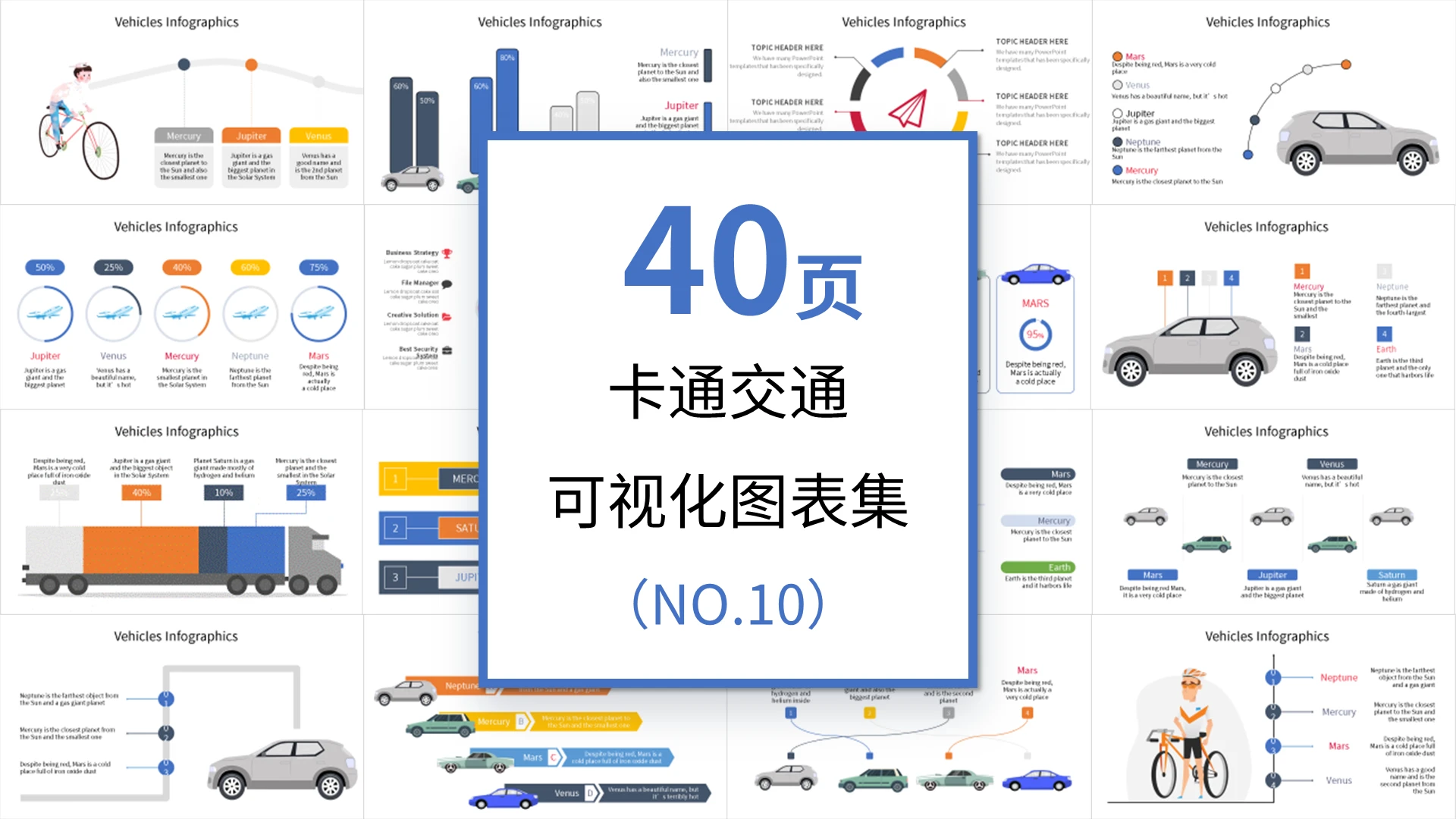The height and width of the screenshot is (819, 1456).
Task: Click the orange dot on the grey curve
Action: coord(251,64)
